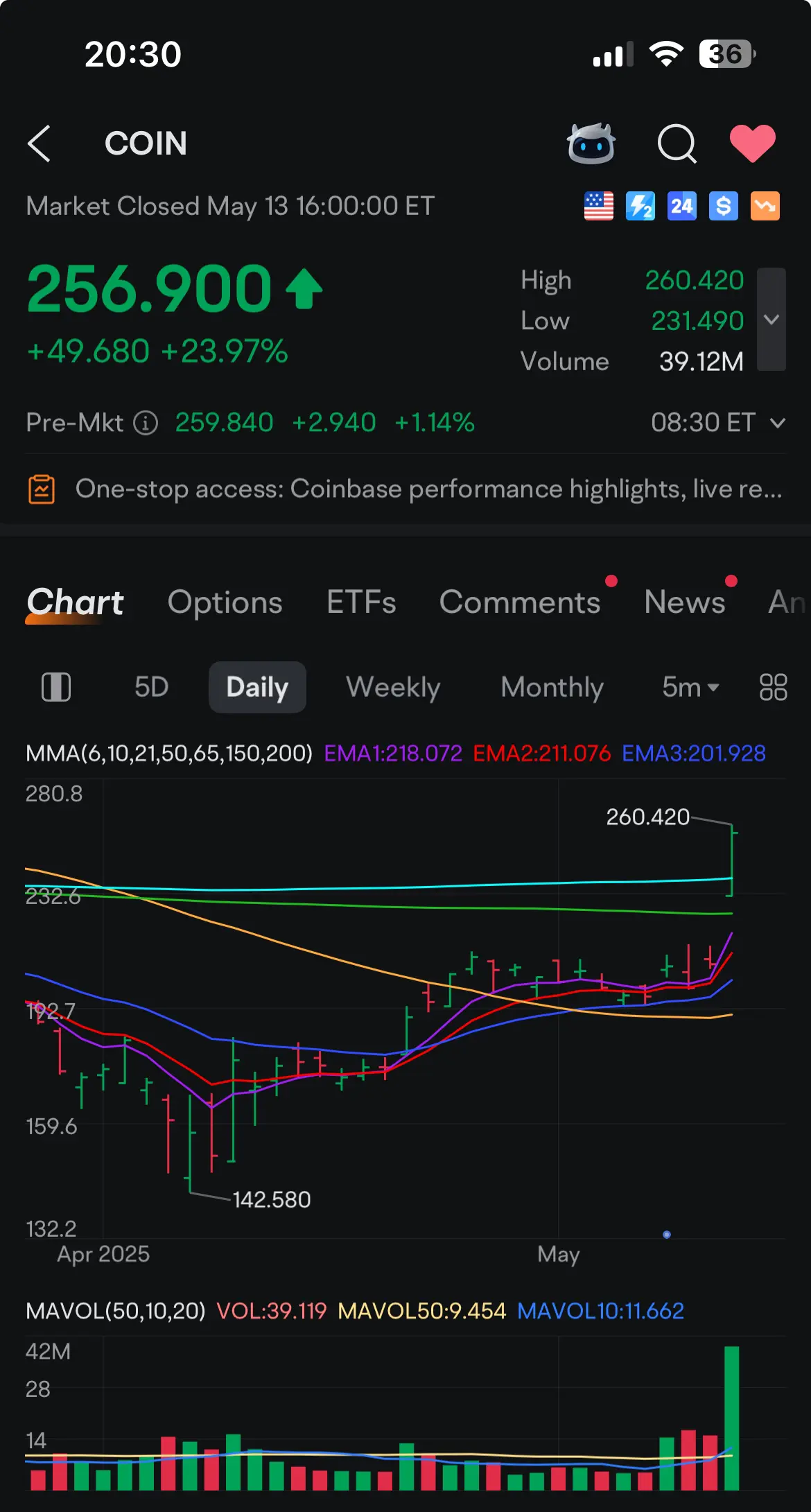
Task: Tap the MAVOL10:11.662 value
Action: click(x=601, y=1310)
